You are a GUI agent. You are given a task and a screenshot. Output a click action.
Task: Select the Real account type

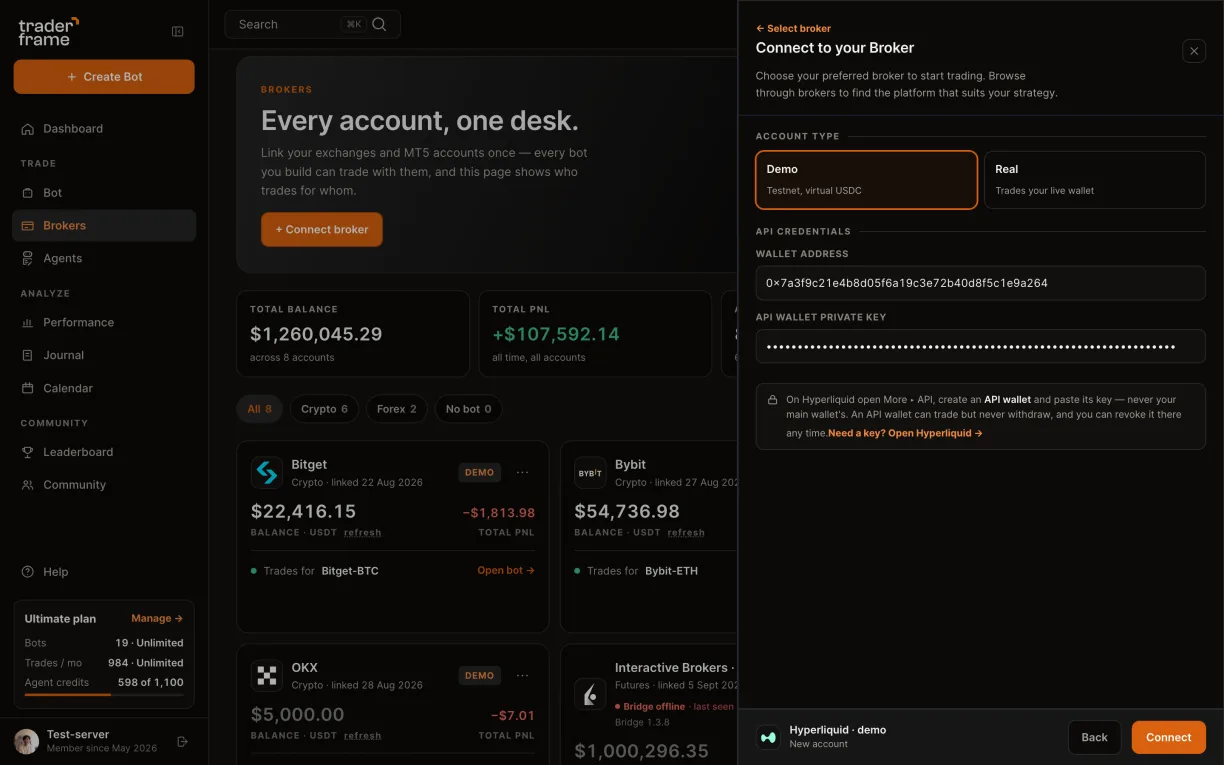click(1094, 180)
